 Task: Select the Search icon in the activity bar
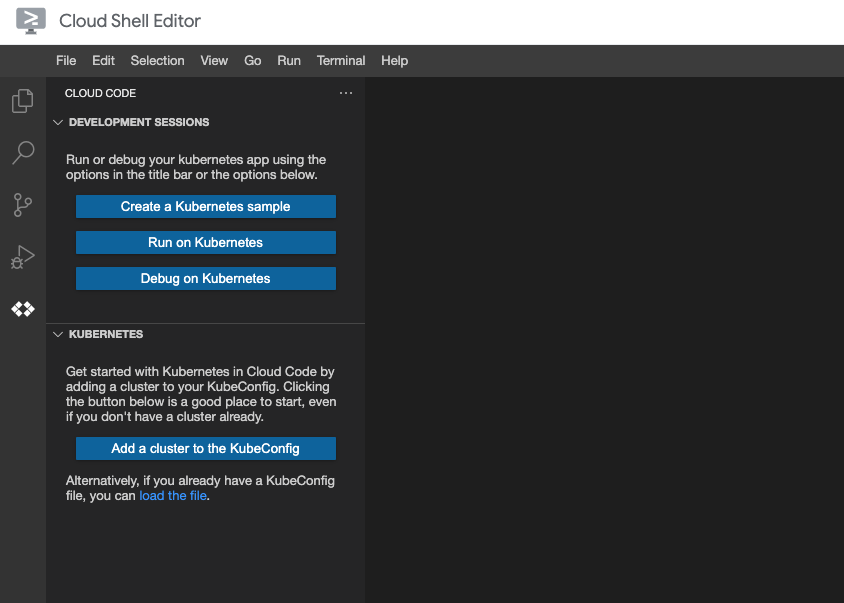22,152
